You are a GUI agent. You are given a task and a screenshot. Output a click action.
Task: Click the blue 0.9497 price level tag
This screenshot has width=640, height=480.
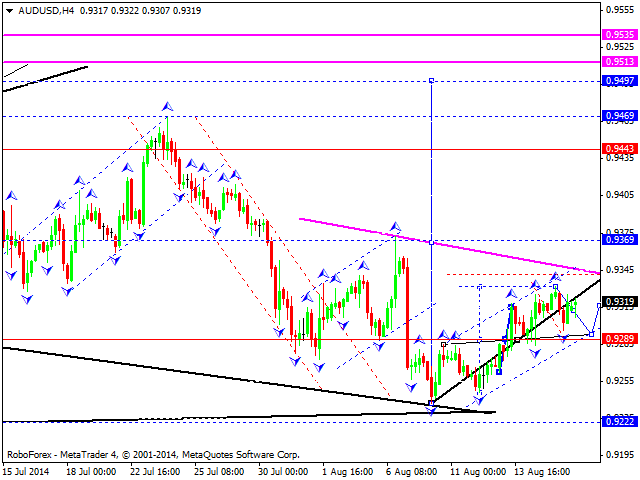point(616,80)
